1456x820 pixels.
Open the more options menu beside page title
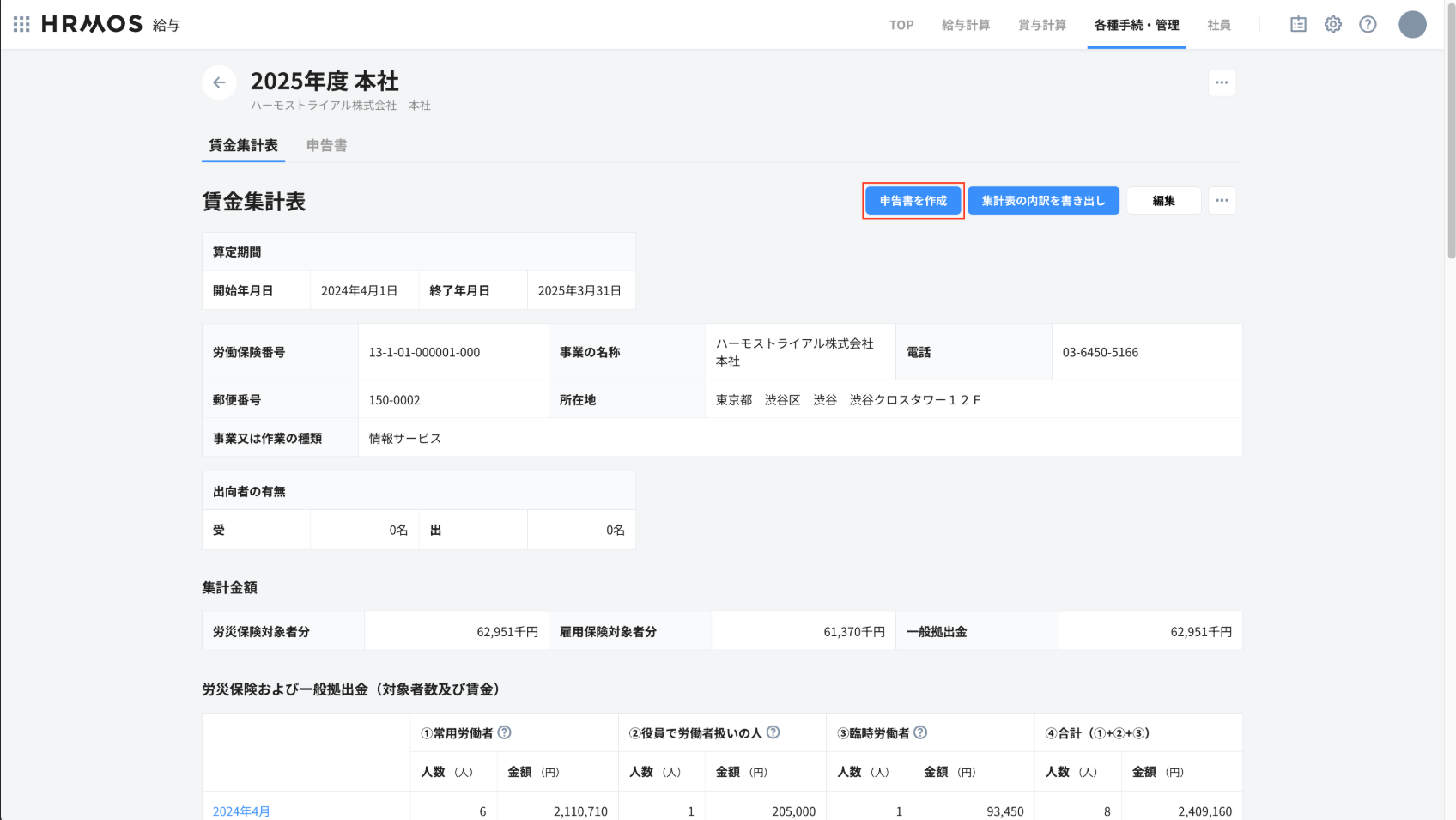[1222, 82]
